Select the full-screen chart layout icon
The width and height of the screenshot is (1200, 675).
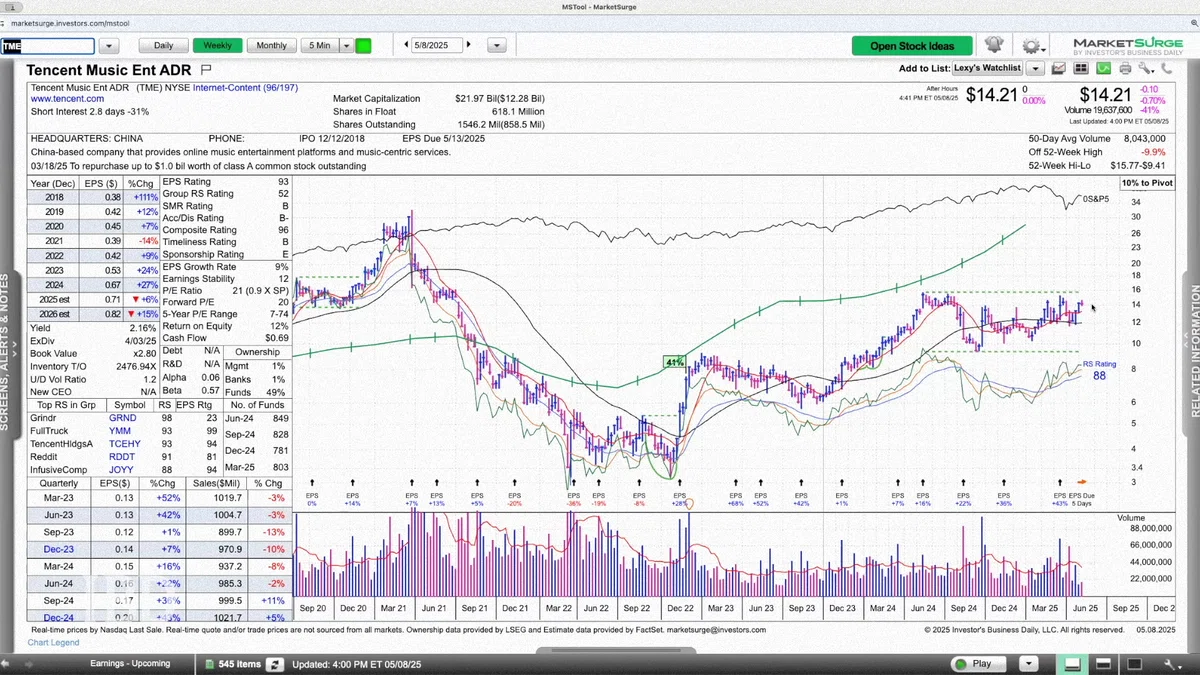(1135, 663)
